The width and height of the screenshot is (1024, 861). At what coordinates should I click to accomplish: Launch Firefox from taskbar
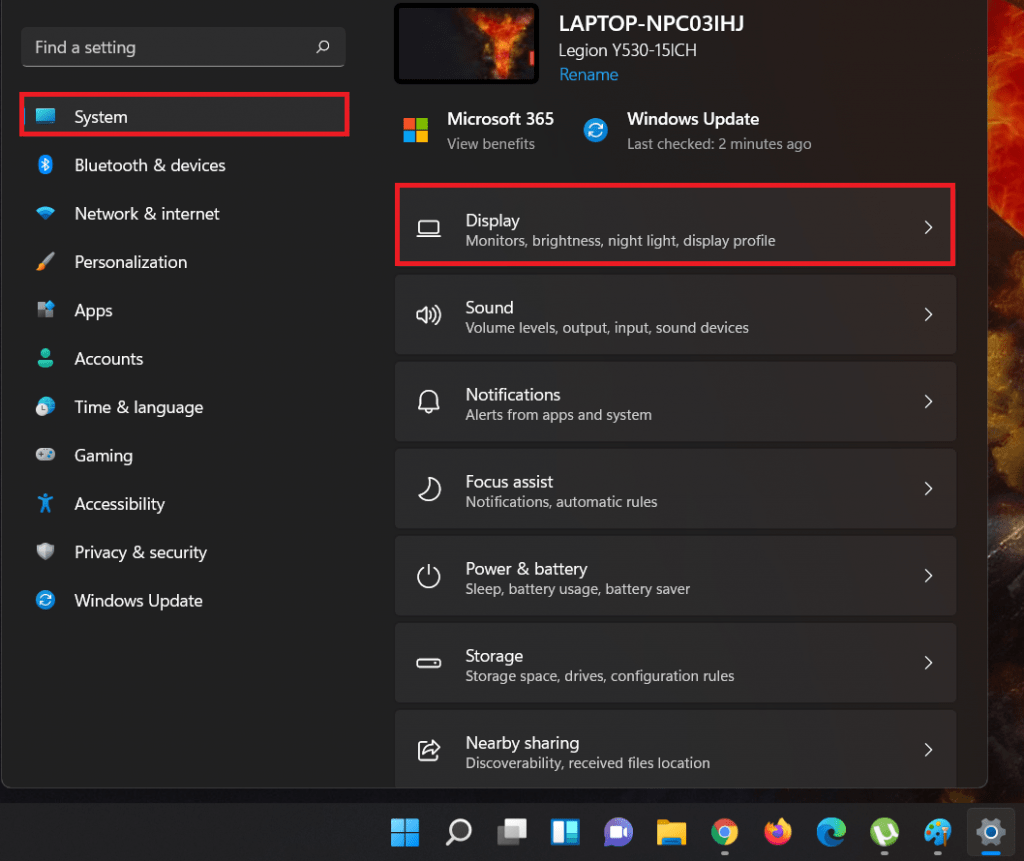click(778, 832)
